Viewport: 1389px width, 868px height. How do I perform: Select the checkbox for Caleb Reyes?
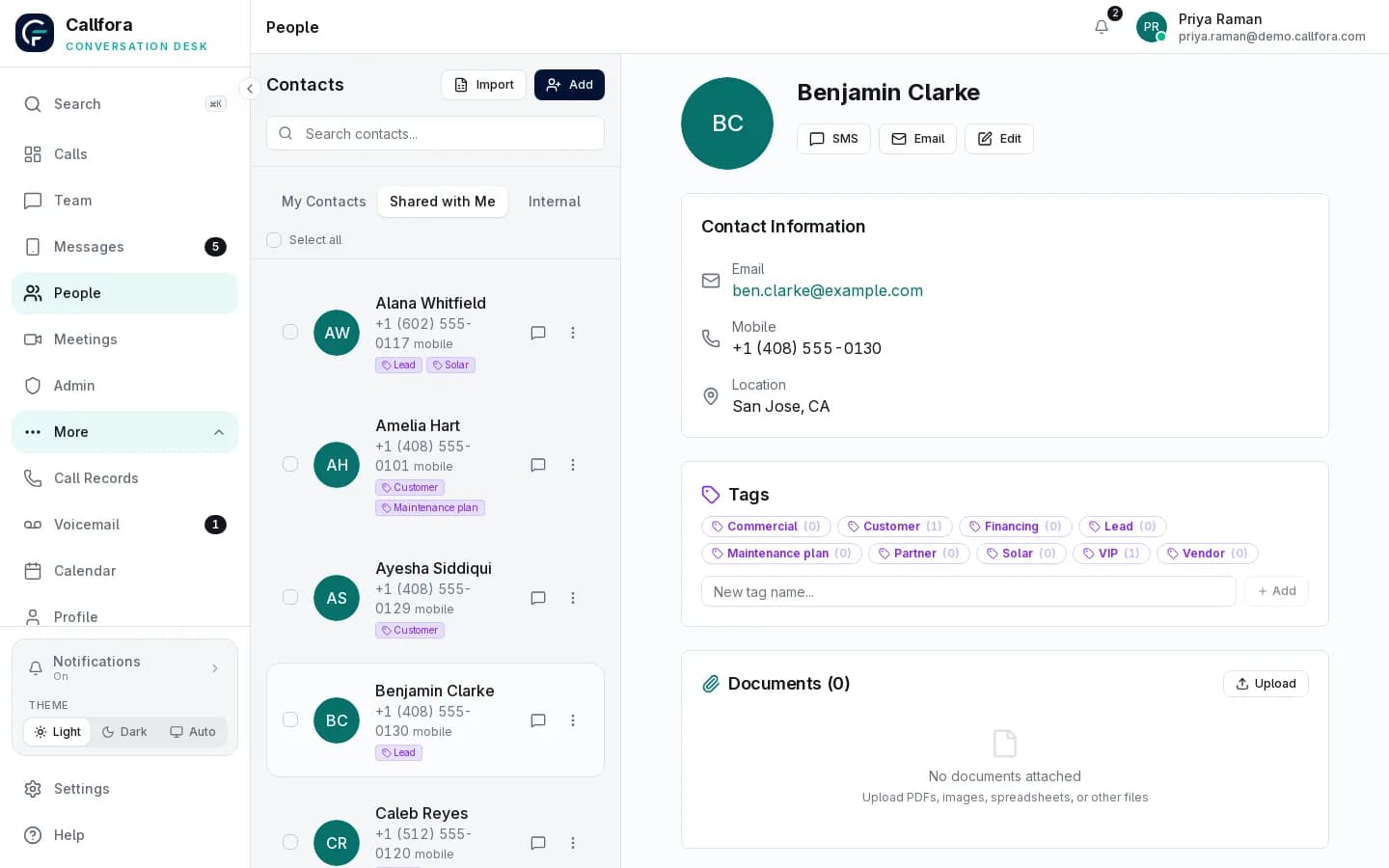click(290, 842)
